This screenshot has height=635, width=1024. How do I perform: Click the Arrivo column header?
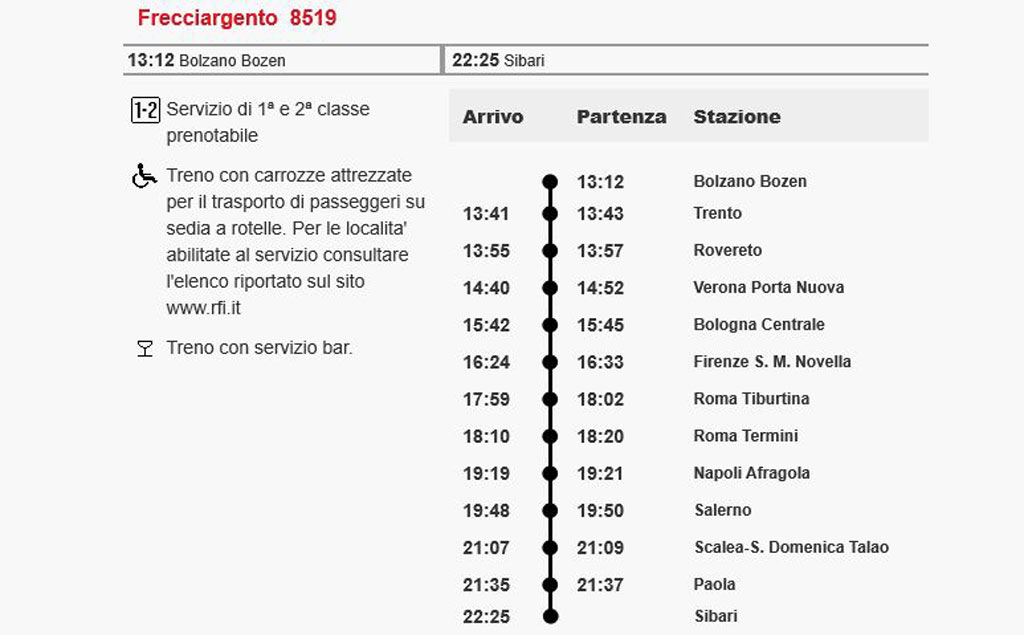(x=493, y=117)
